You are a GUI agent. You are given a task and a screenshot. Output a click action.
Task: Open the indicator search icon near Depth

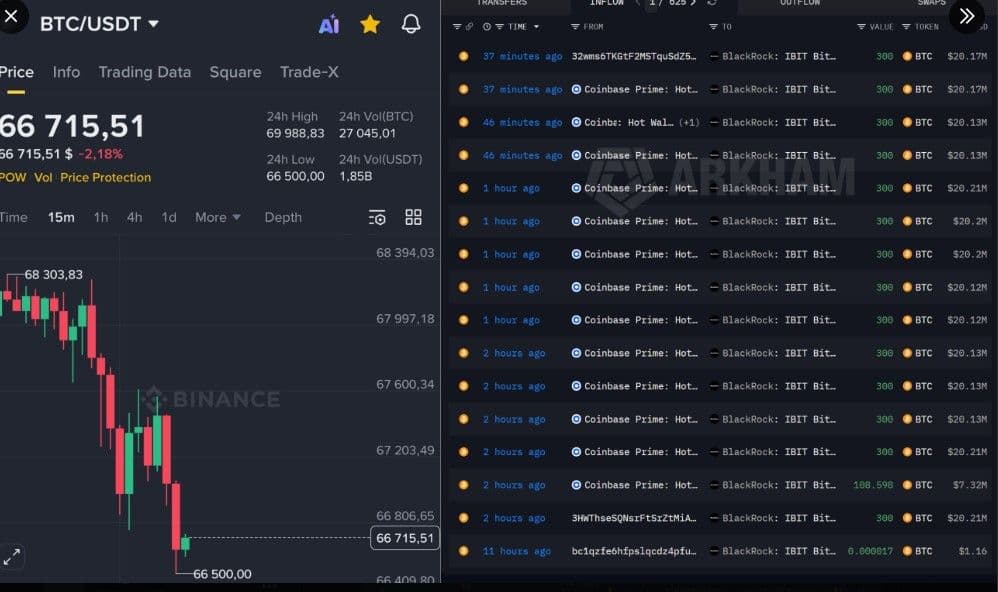(x=377, y=216)
